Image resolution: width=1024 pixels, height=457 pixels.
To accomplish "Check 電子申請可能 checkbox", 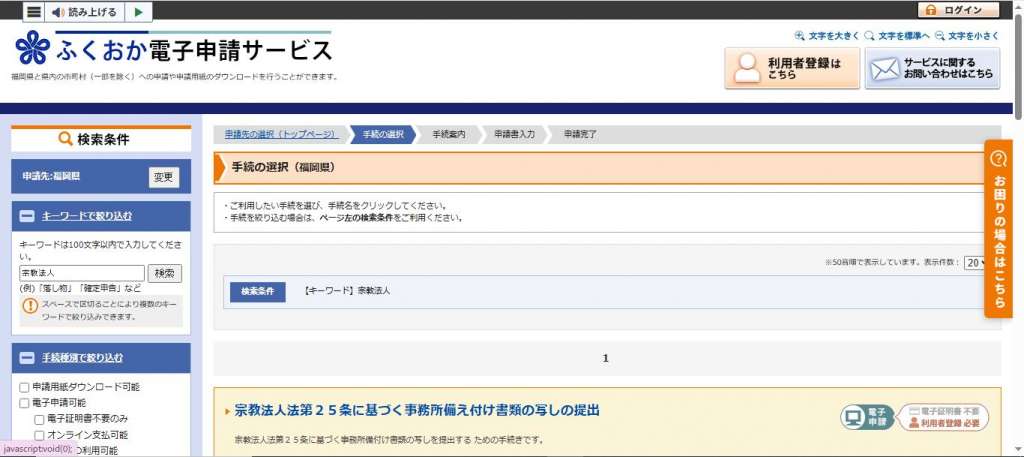I will tap(25, 403).
